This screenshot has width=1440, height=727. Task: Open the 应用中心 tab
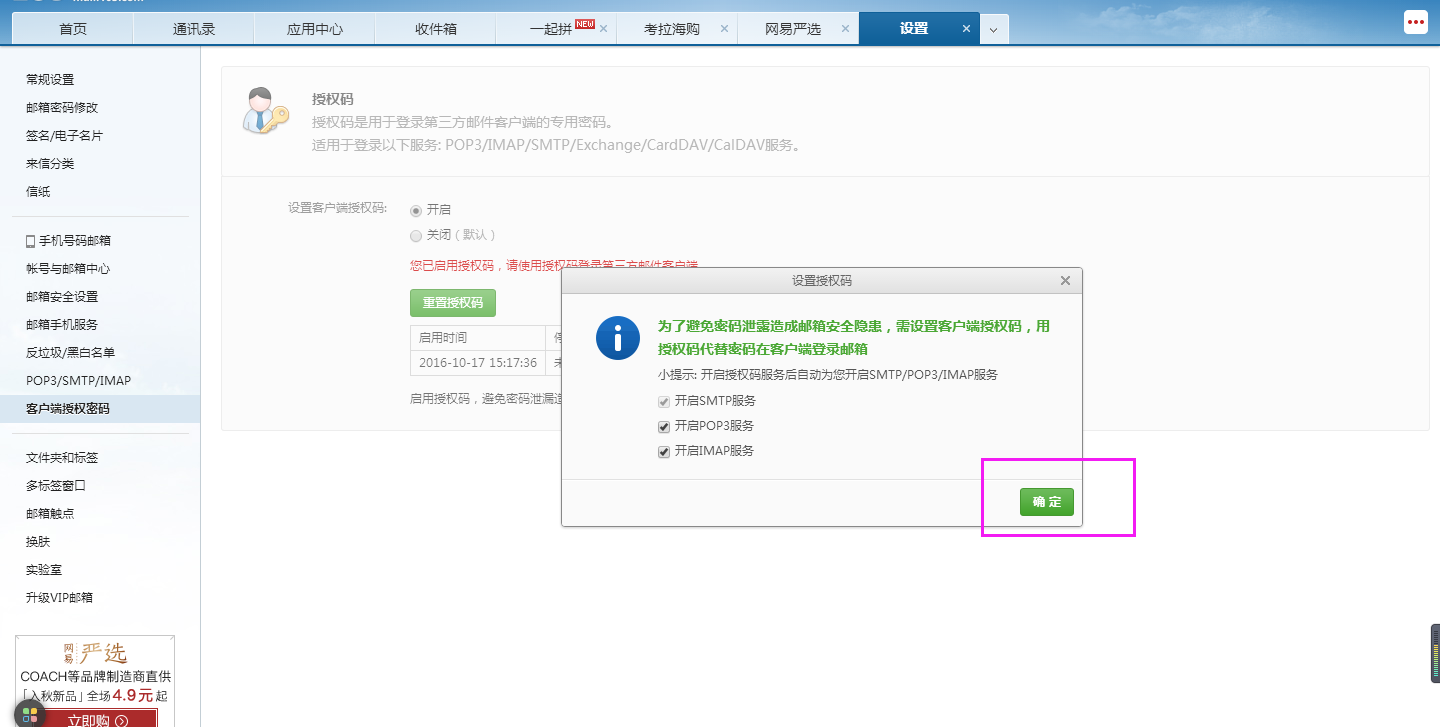click(x=314, y=29)
